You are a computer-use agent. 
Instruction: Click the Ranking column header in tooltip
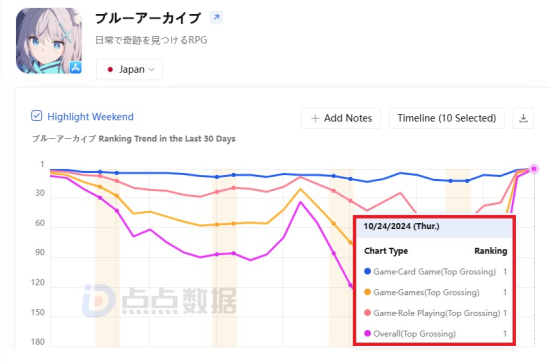pyautogui.click(x=491, y=251)
